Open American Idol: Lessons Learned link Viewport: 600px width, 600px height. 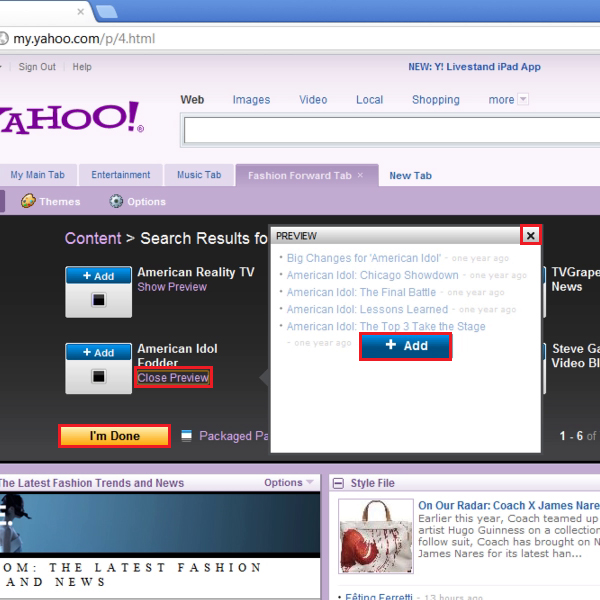(x=367, y=309)
